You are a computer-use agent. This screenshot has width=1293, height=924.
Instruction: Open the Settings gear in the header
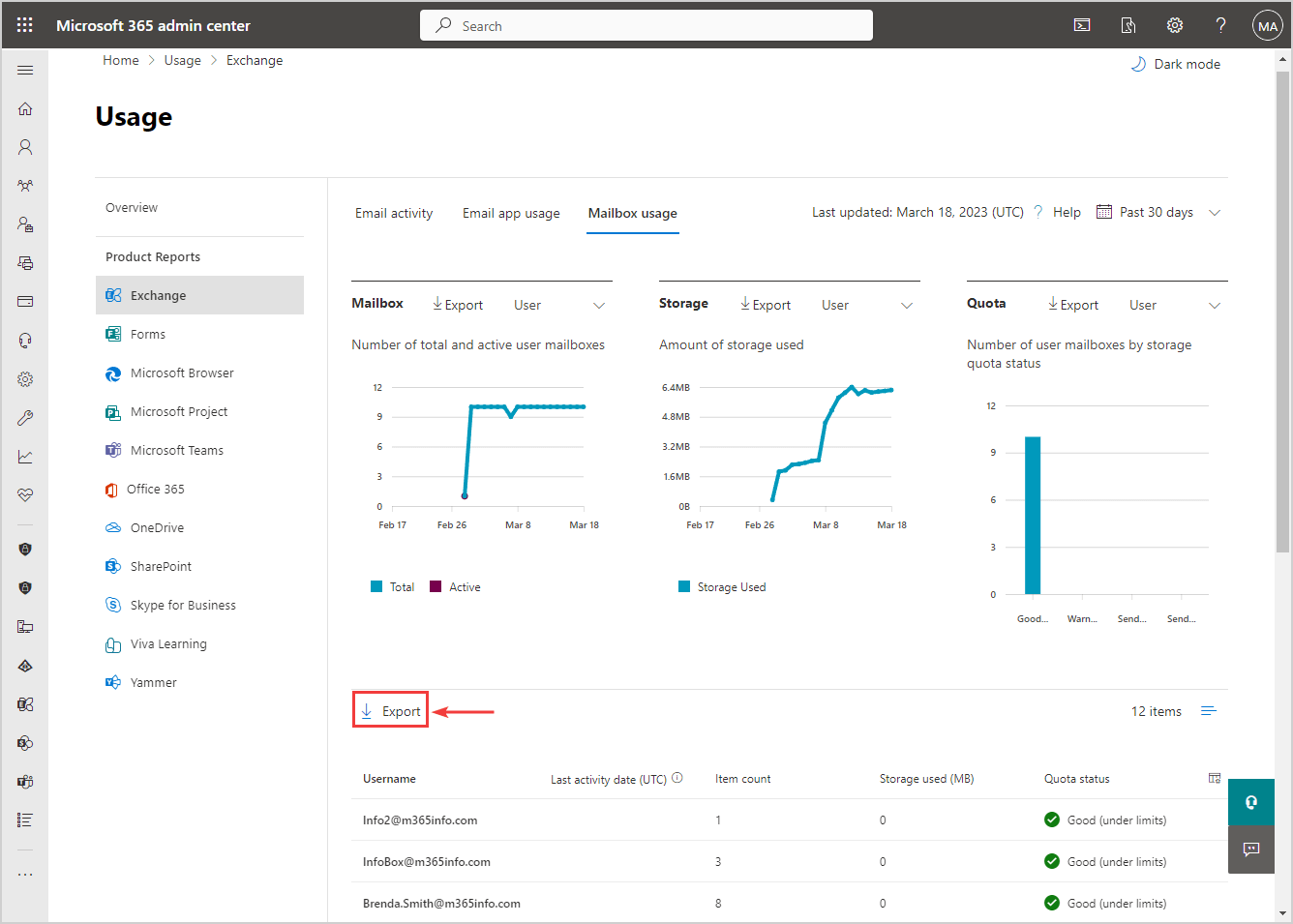tap(1174, 24)
